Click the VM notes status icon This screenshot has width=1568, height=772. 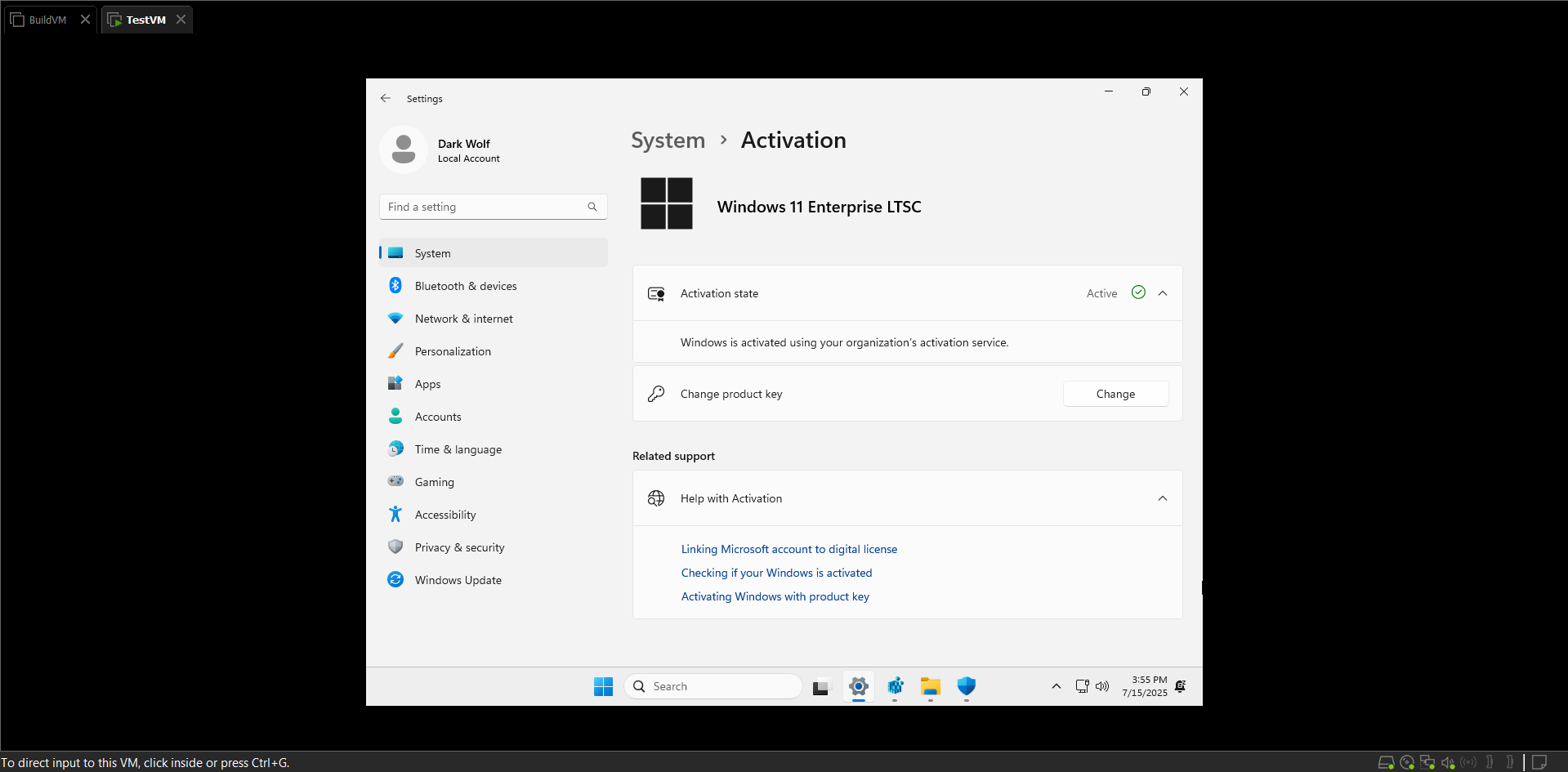click(x=1539, y=762)
